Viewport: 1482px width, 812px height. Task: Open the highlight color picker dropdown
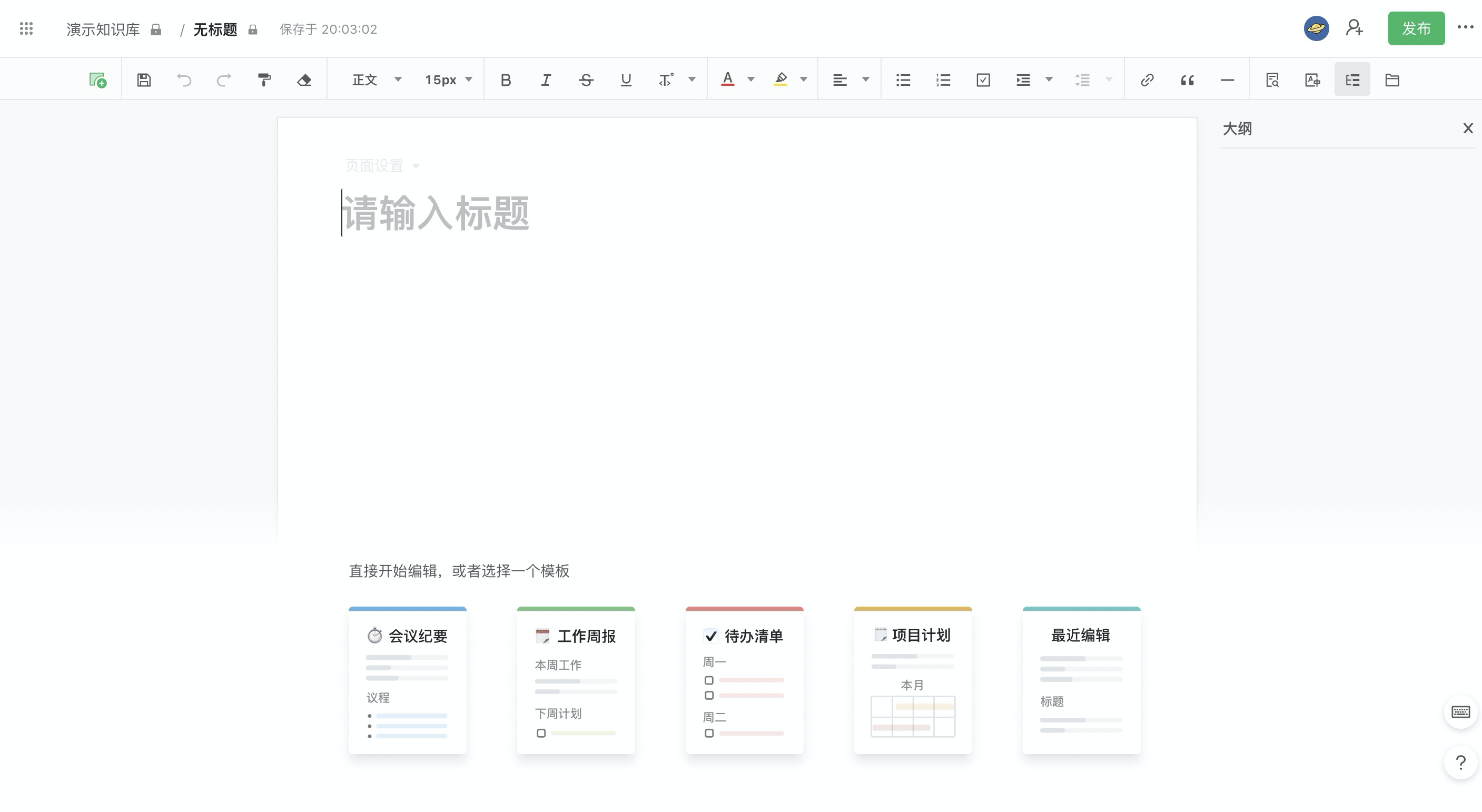coord(804,80)
